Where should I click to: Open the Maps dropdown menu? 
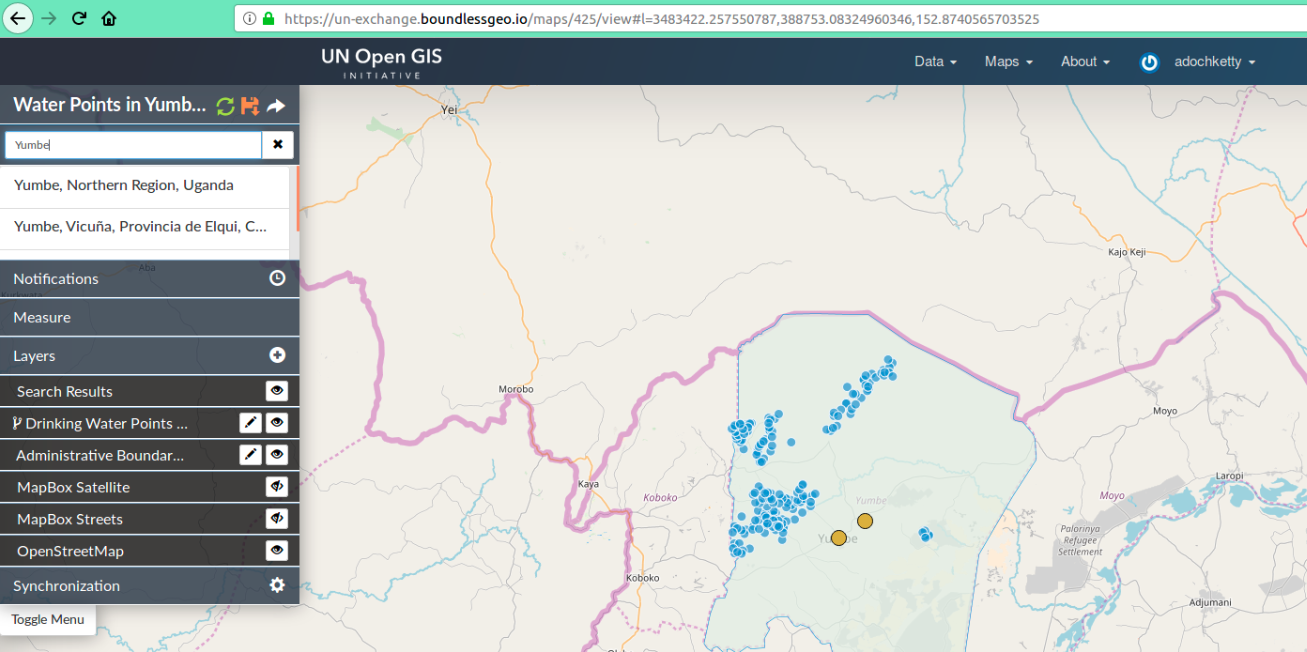[x=1008, y=62]
